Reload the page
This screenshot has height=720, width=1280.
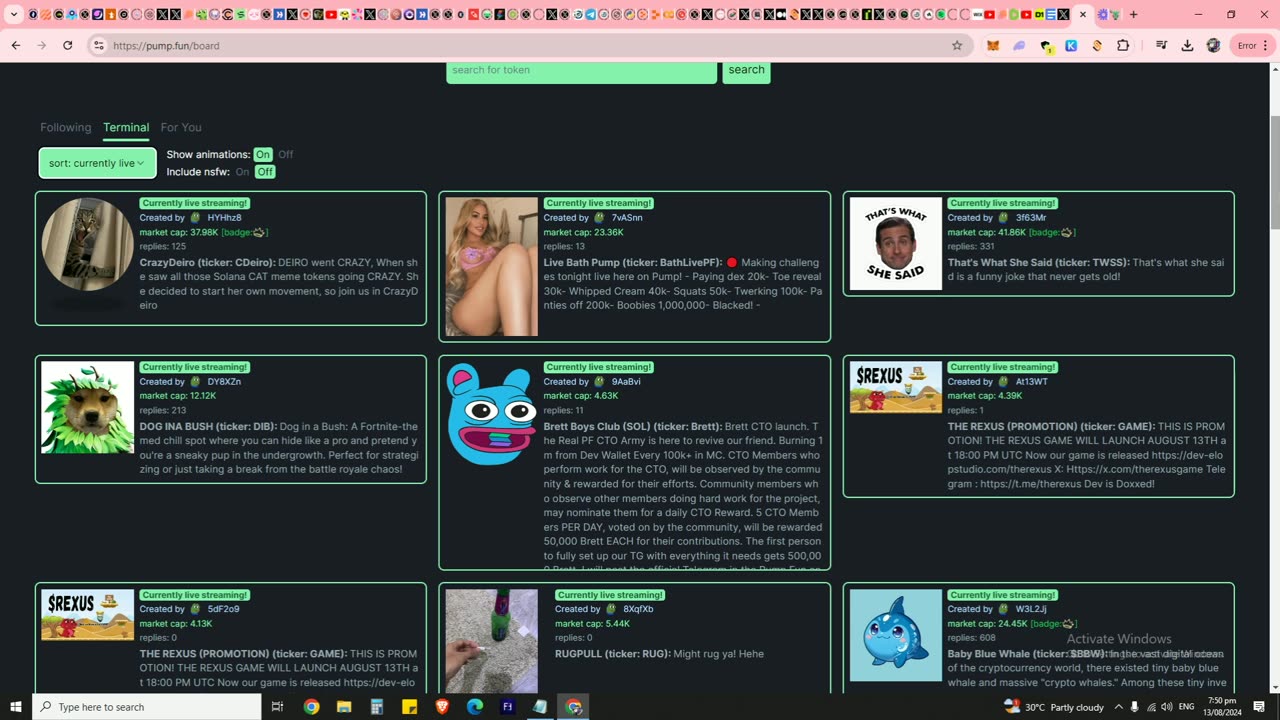pos(67,45)
